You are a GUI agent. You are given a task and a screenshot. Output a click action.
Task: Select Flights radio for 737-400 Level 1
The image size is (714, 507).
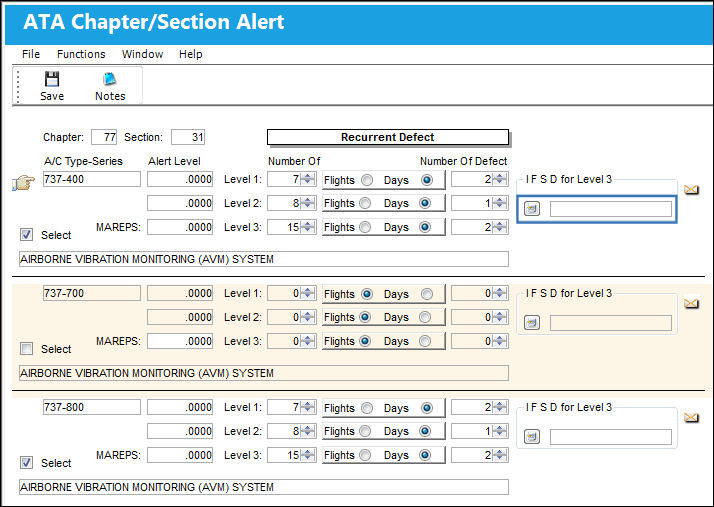click(367, 180)
